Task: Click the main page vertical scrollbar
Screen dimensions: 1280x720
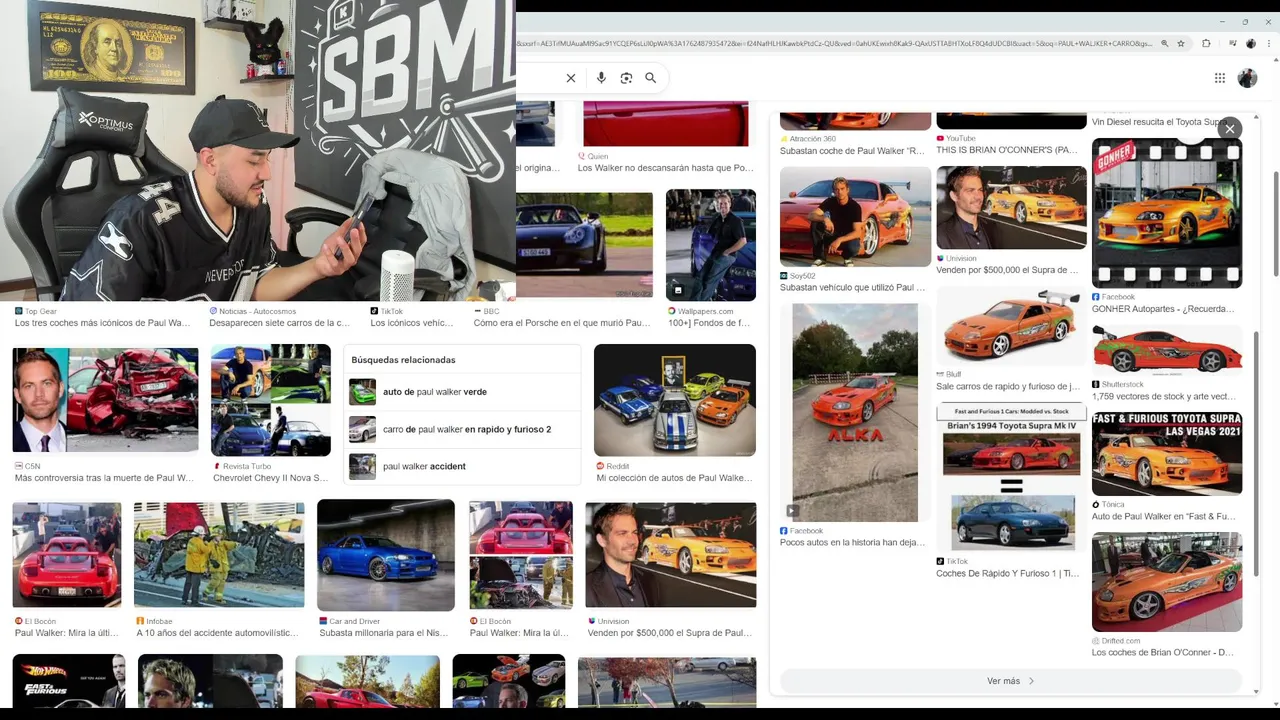Action: pyautogui.click(x=1274, y=223)
